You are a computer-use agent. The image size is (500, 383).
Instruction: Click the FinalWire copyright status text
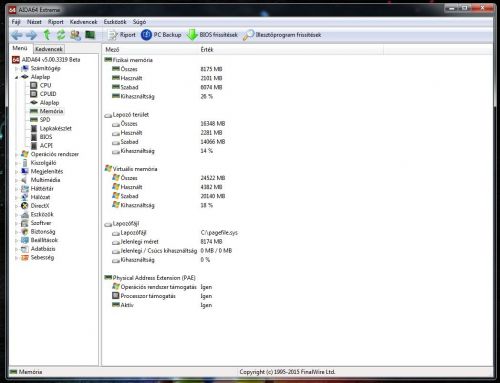click(287, 372)
